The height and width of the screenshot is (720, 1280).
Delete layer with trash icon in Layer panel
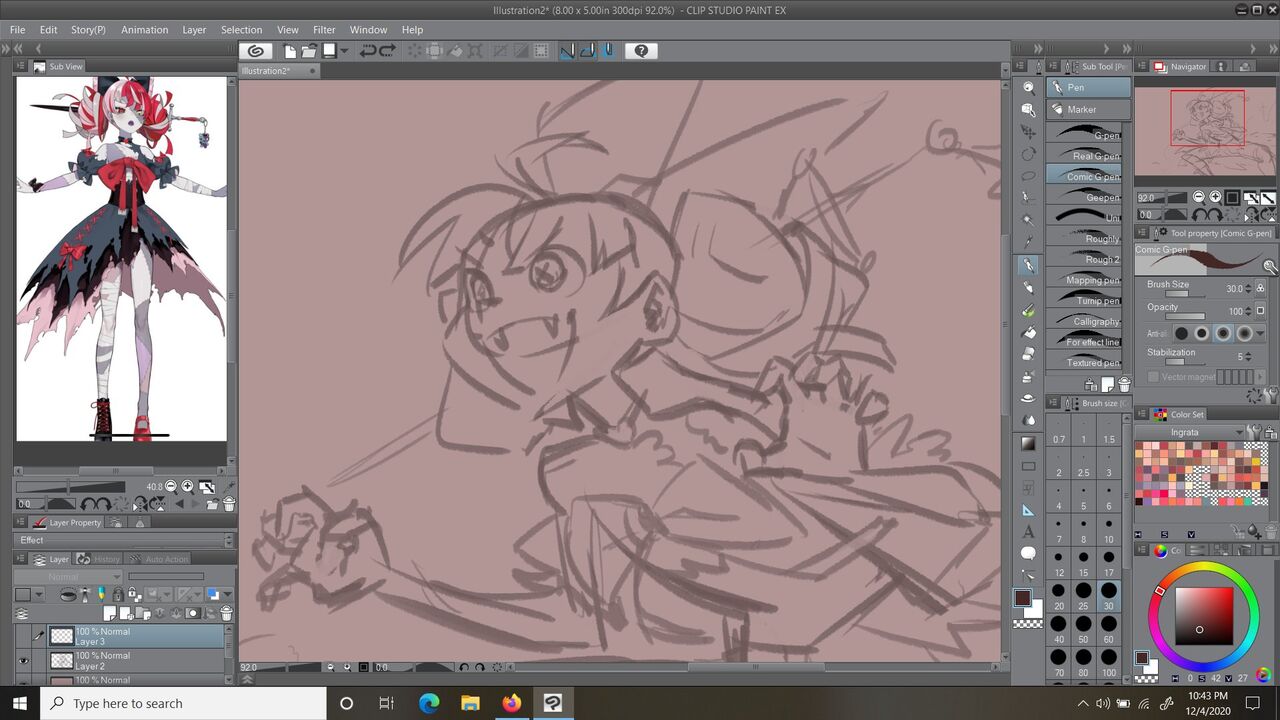[x=226, y=613]
